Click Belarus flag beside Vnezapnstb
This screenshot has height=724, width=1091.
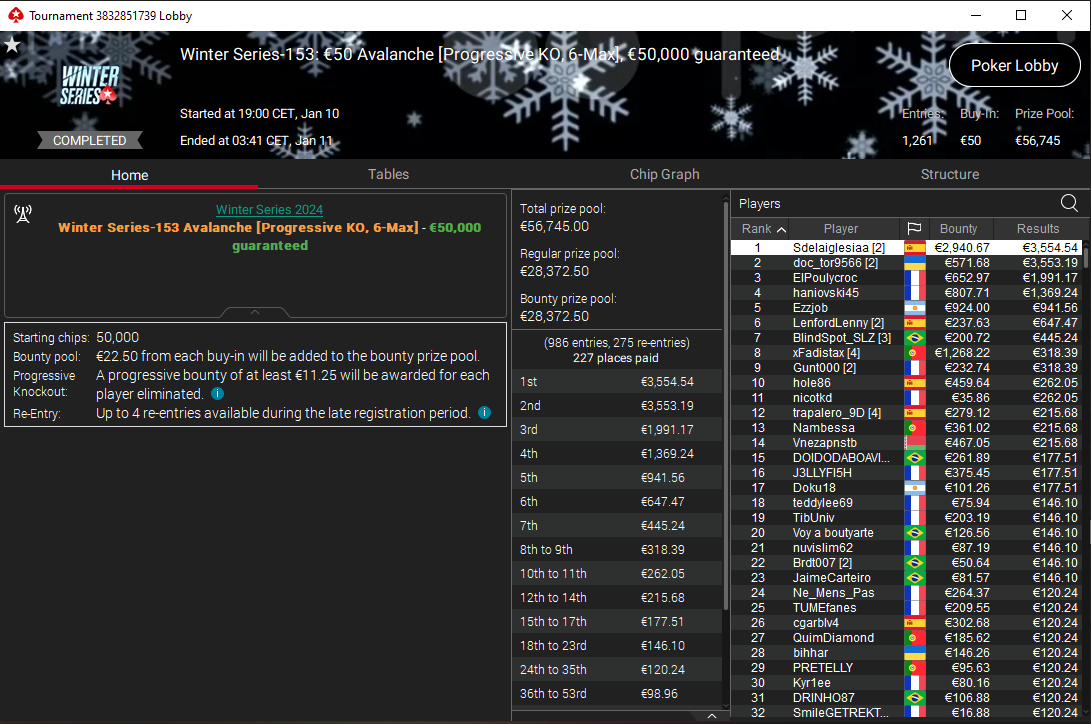click(914, 443)
